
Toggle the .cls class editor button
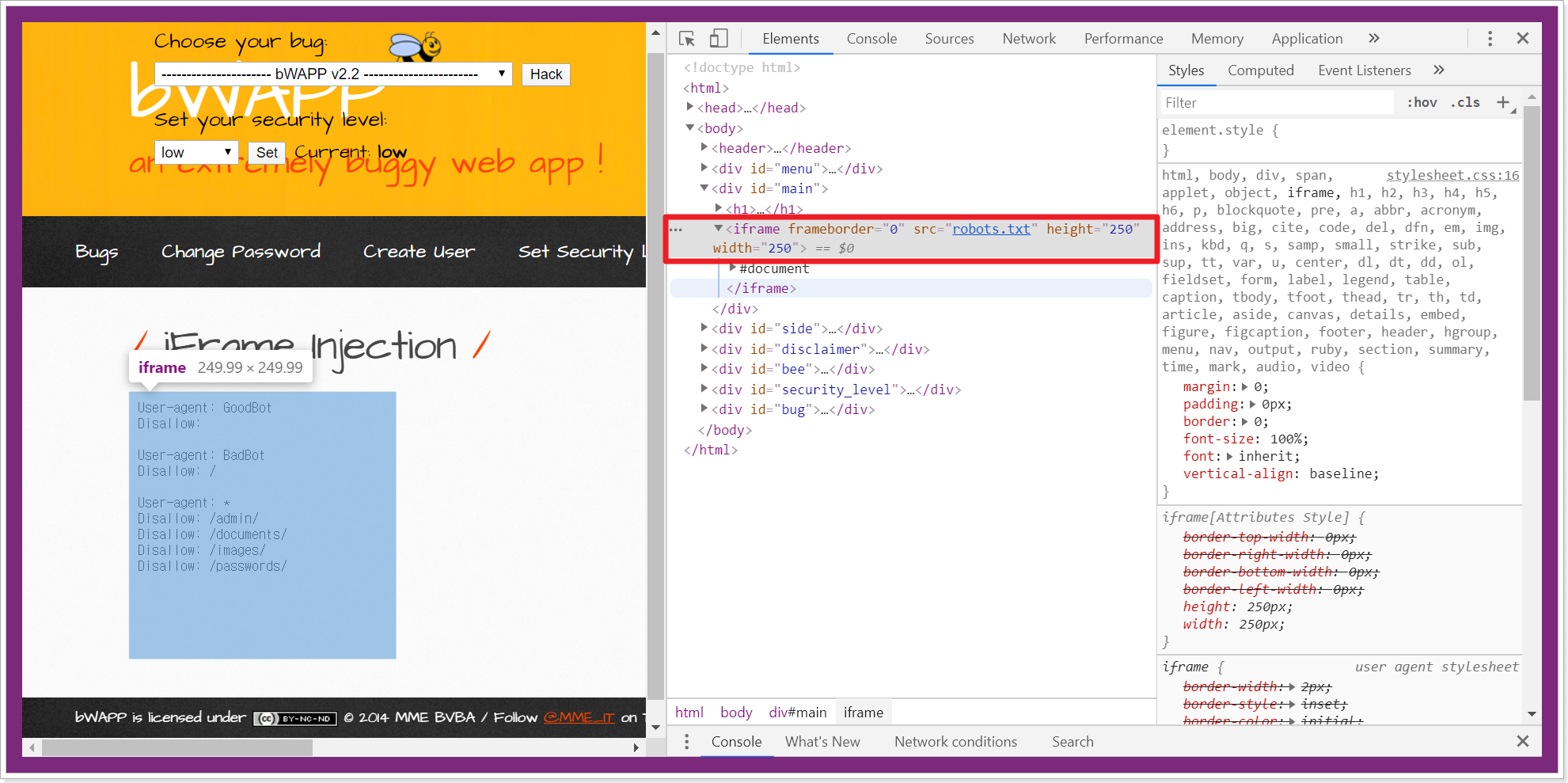pos(1465,102)
